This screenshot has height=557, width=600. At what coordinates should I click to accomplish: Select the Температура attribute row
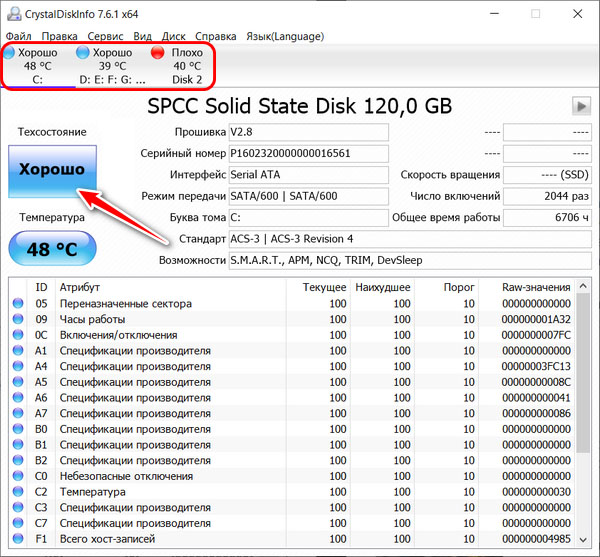click(292, 492)
